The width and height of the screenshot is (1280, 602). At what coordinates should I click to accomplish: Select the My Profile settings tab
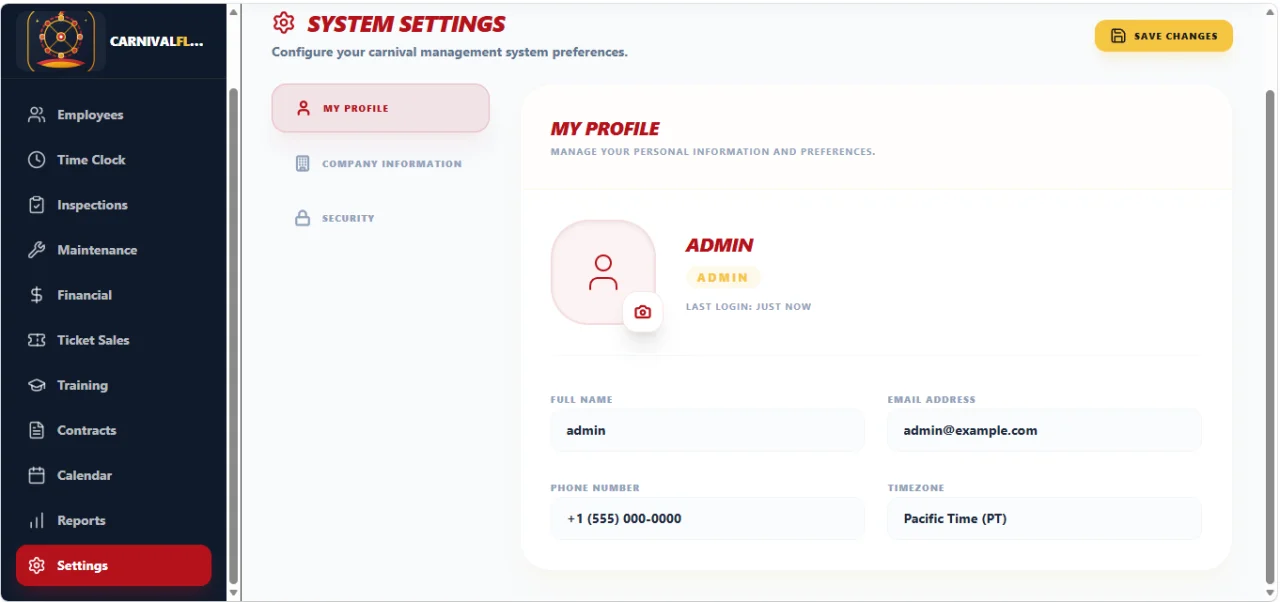click(x=380, y=108)
